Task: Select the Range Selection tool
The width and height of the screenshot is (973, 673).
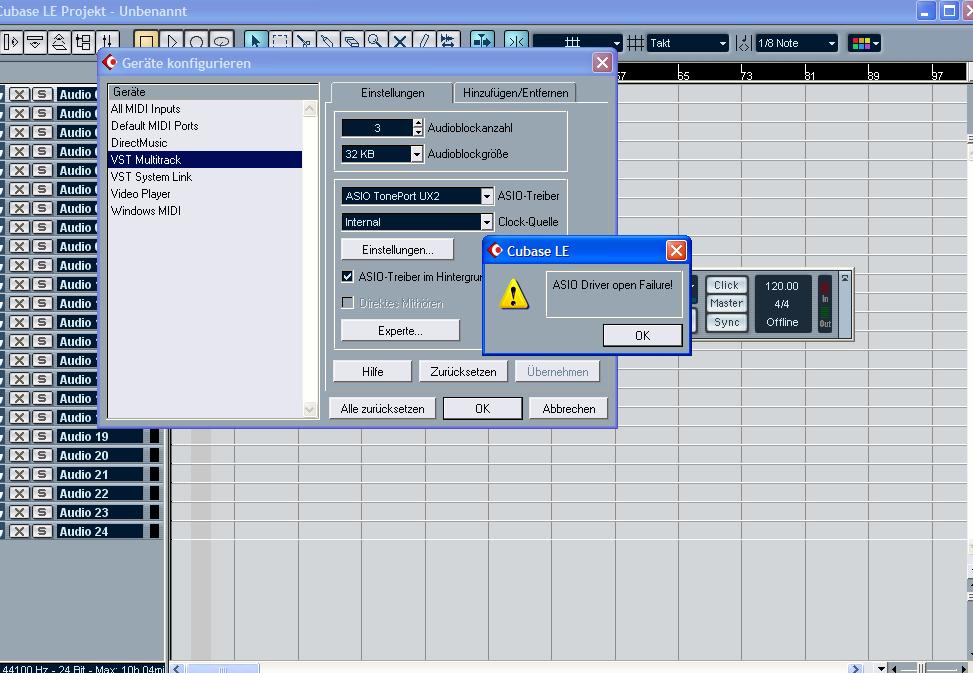Action: pyautogui.click(x=279, y=42)
